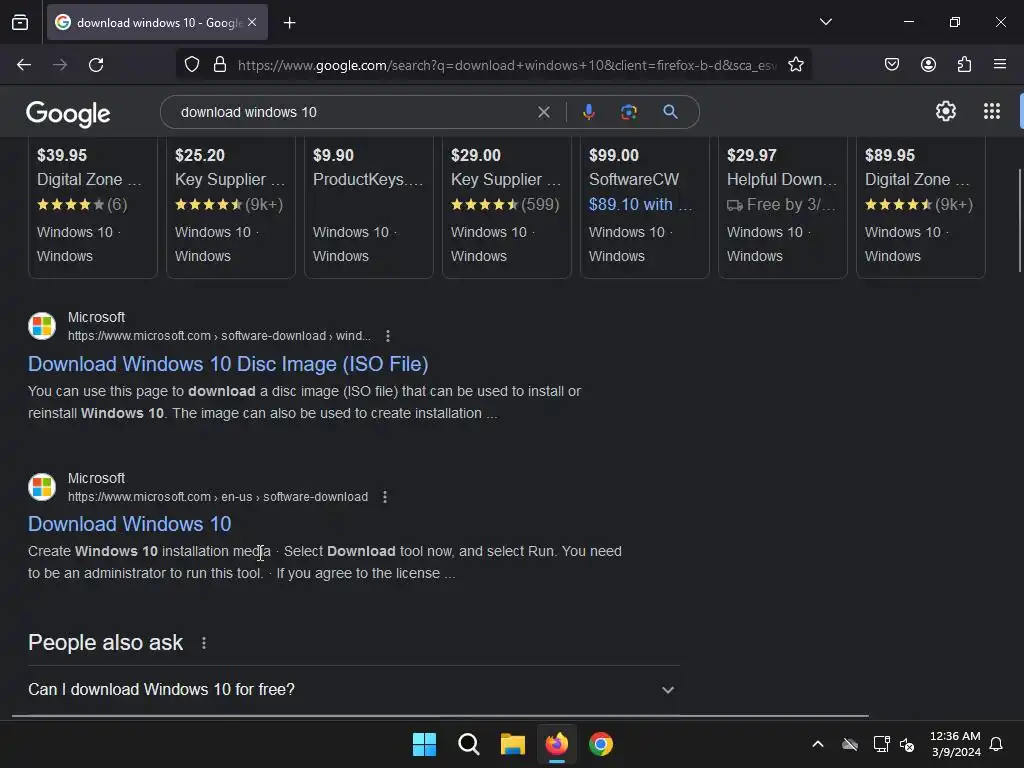Open clock showing 12:36 AM

click(x=955, y=744)
